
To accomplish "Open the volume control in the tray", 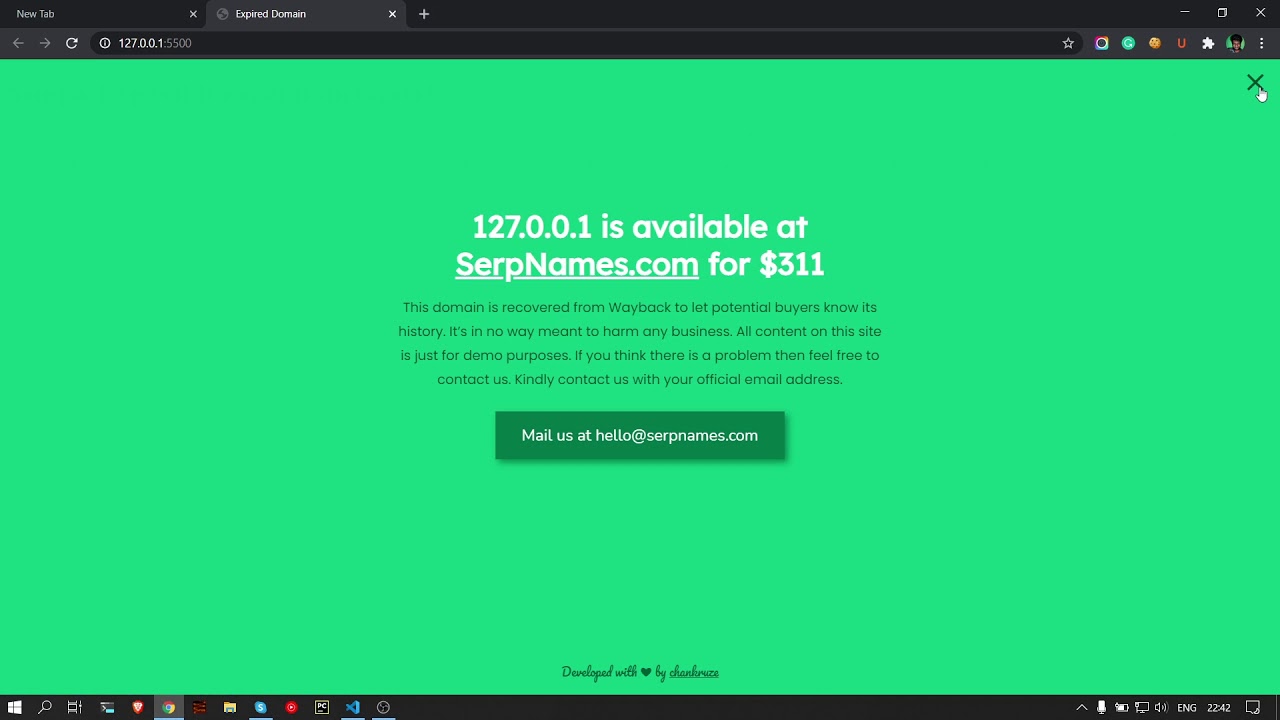I will click(x=1161, y=707).
